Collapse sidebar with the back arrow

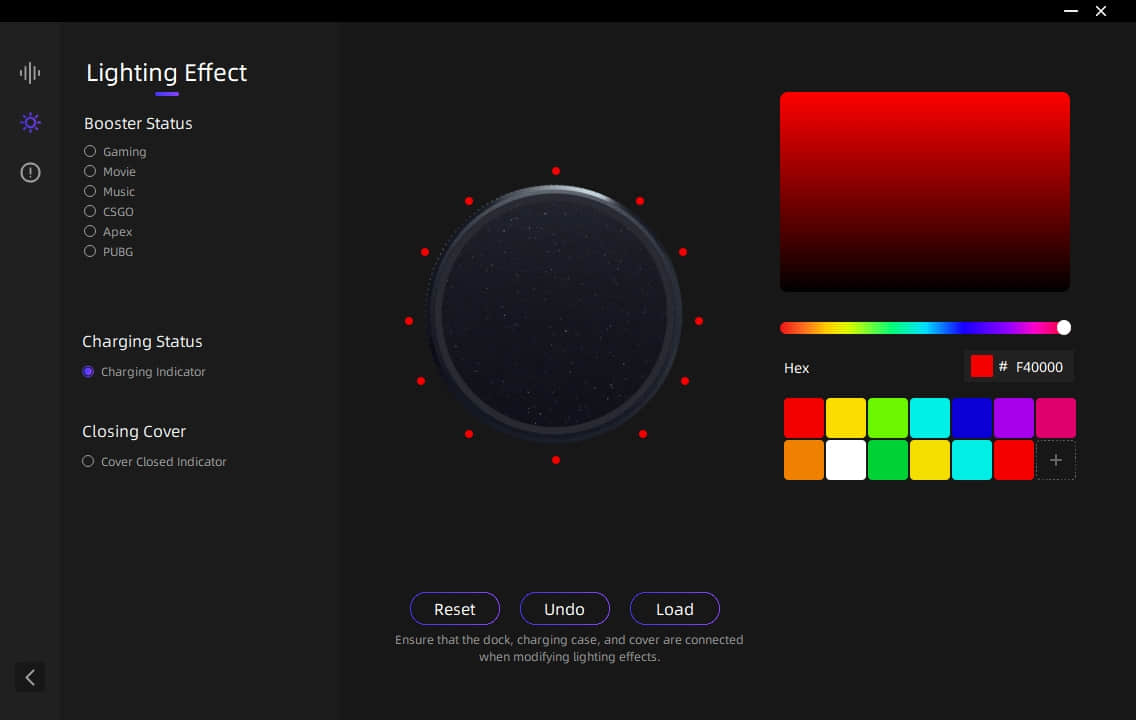tap(30, 677)
